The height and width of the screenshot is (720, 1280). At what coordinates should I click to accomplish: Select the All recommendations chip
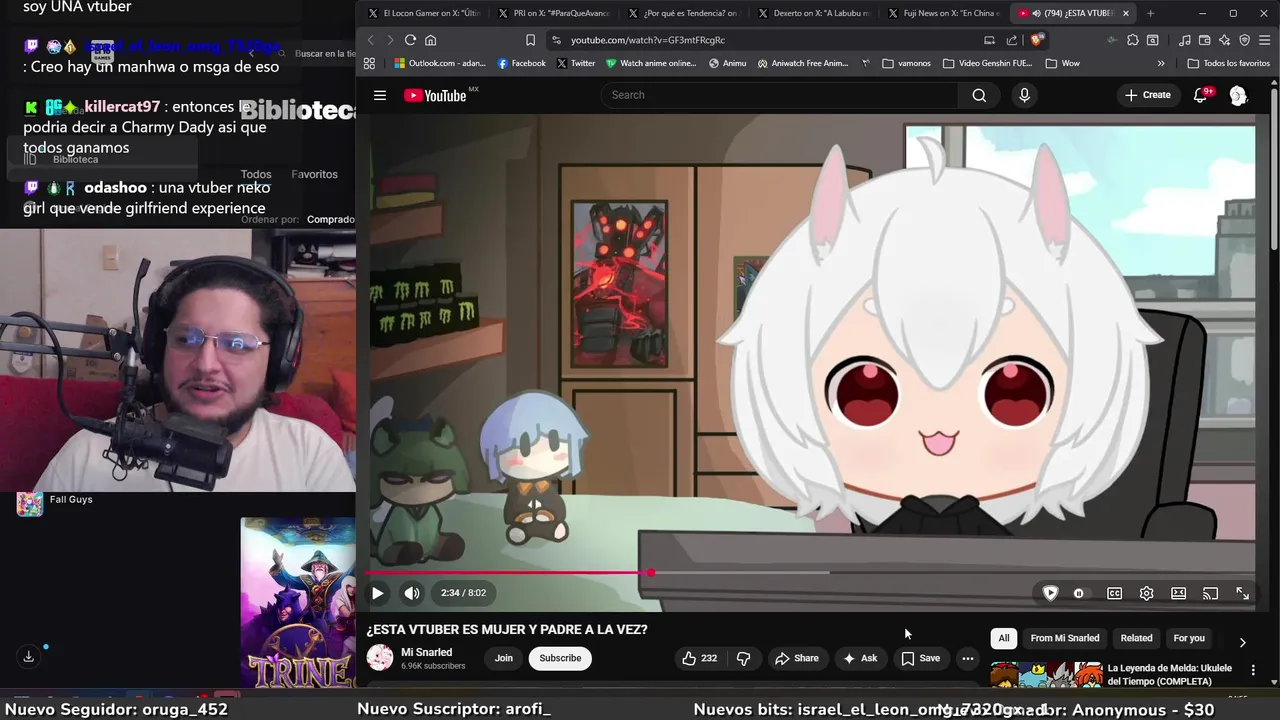[x=1004, y=638]
